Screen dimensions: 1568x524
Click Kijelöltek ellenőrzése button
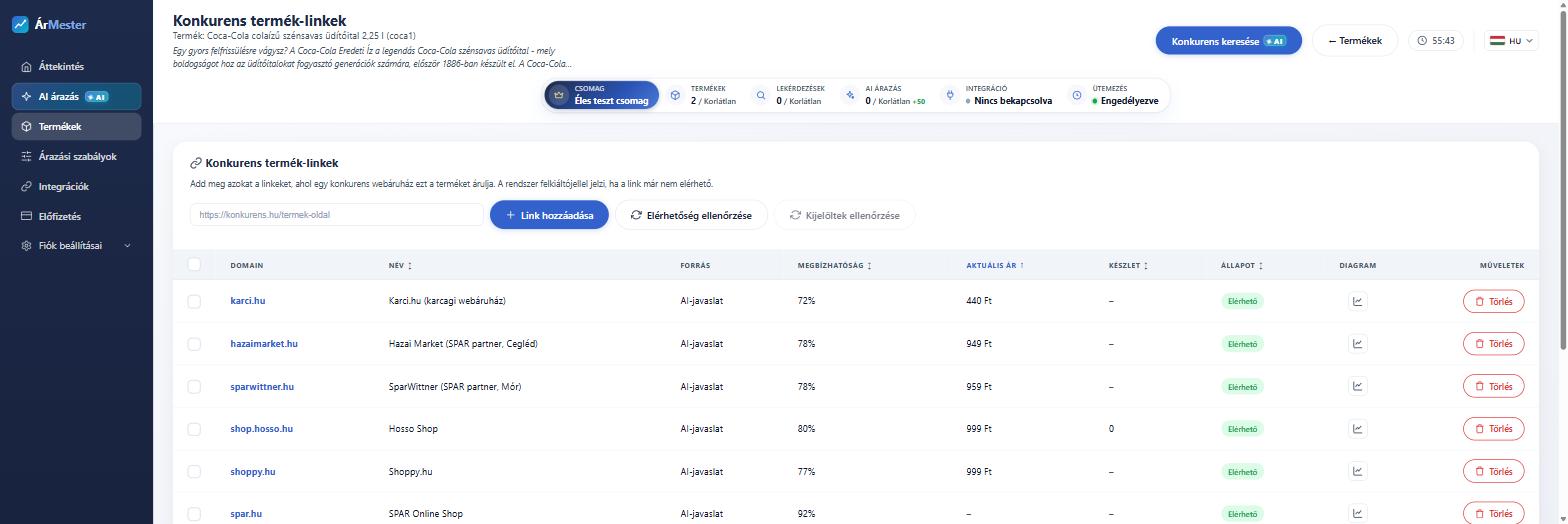point(844,215)
